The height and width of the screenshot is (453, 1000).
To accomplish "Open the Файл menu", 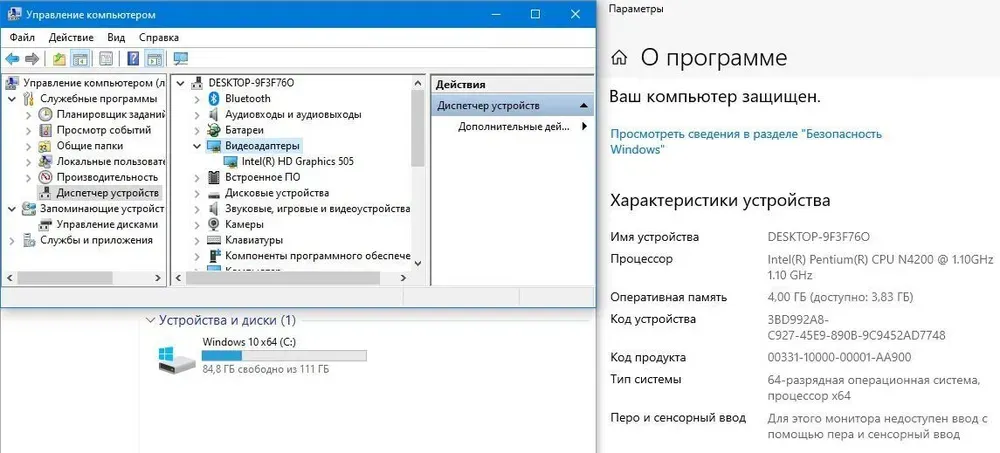I will [x=22, y=37].
